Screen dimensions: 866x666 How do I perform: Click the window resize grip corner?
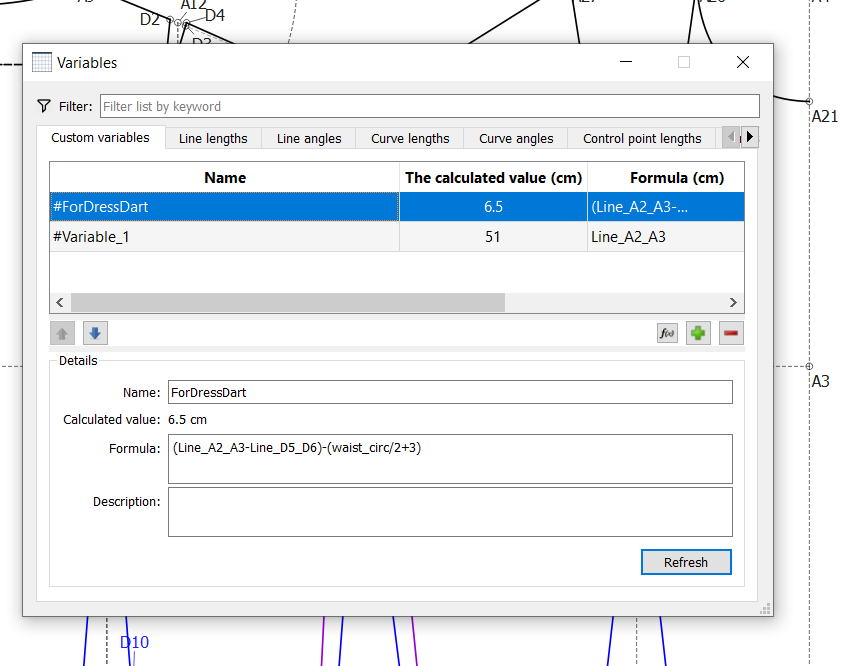coord(765,609)
